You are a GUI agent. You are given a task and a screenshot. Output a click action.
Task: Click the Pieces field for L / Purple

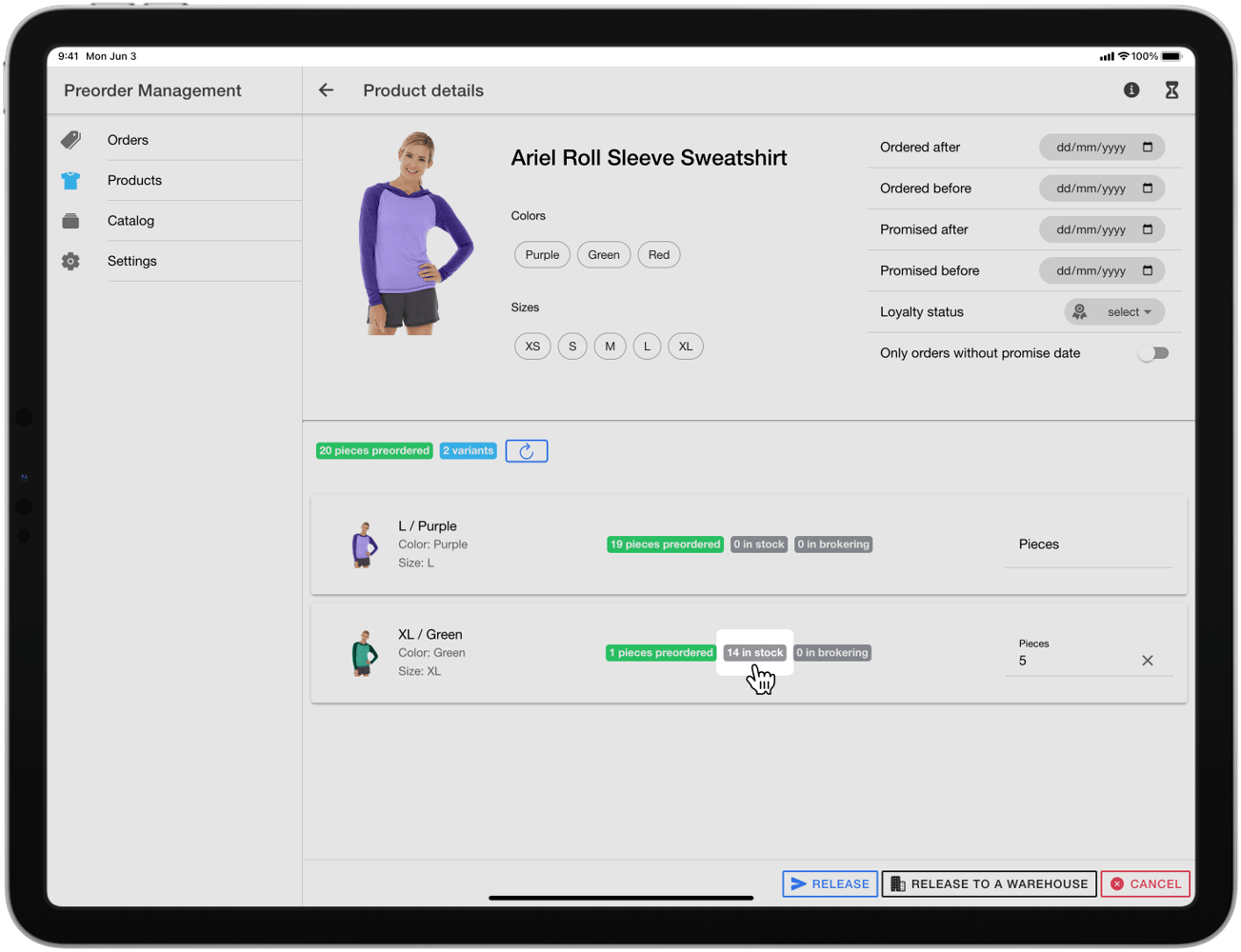pos(1089,545)
